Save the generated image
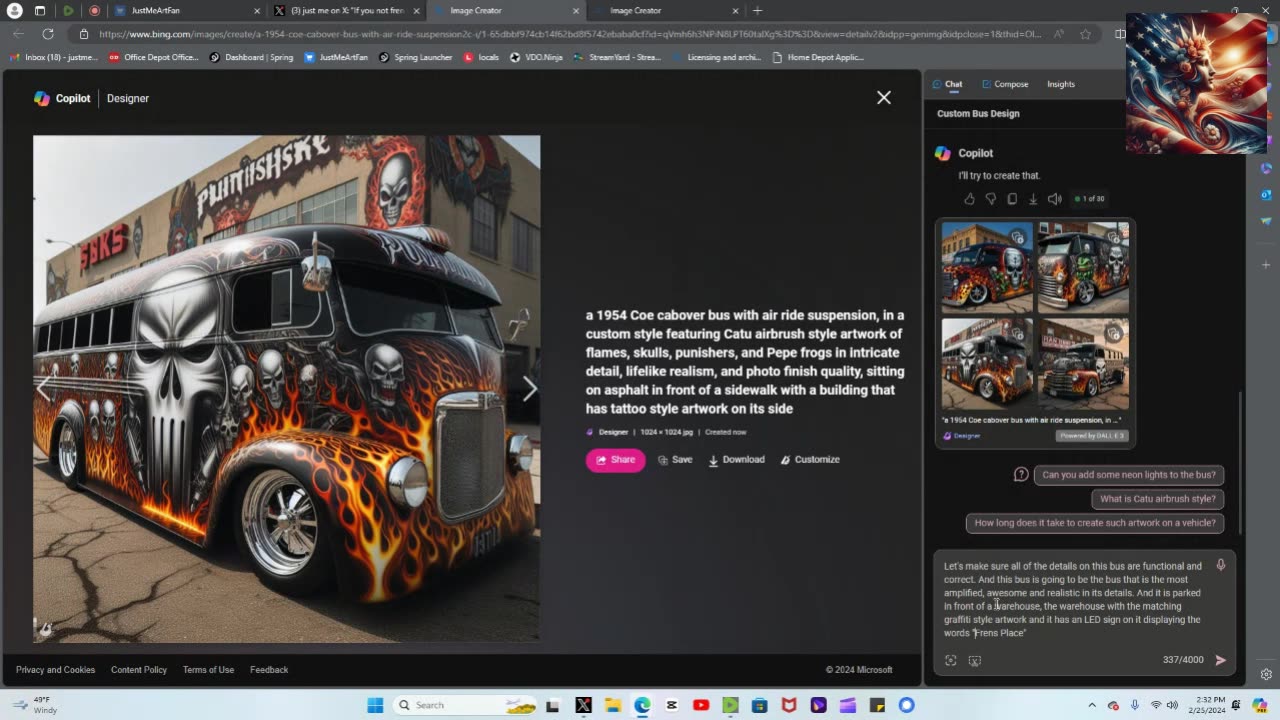The image size is (1280, 720). pos(675,460)
